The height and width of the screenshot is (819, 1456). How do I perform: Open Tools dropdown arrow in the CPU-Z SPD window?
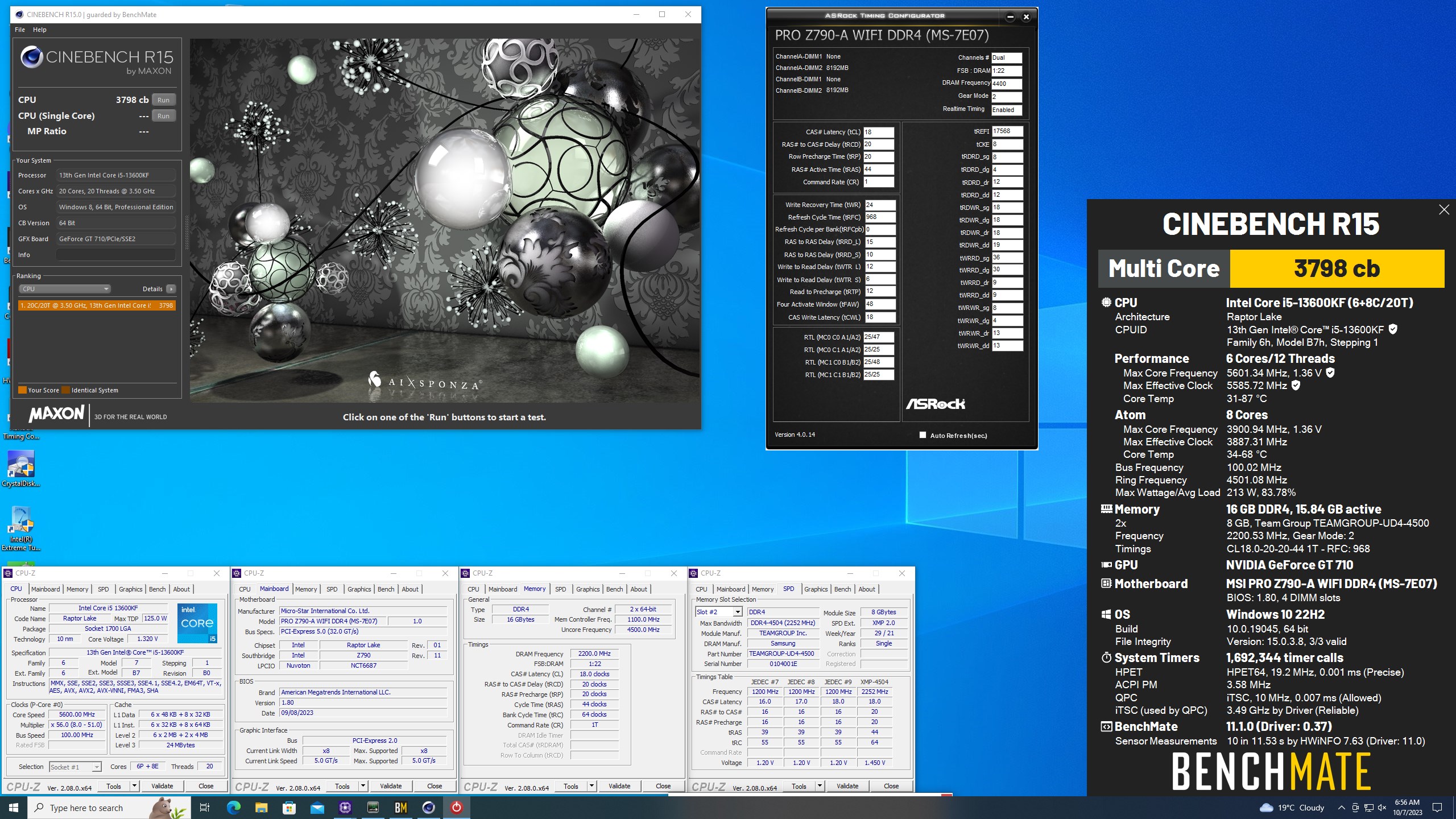pyautogui.click(x=820, y=786)
